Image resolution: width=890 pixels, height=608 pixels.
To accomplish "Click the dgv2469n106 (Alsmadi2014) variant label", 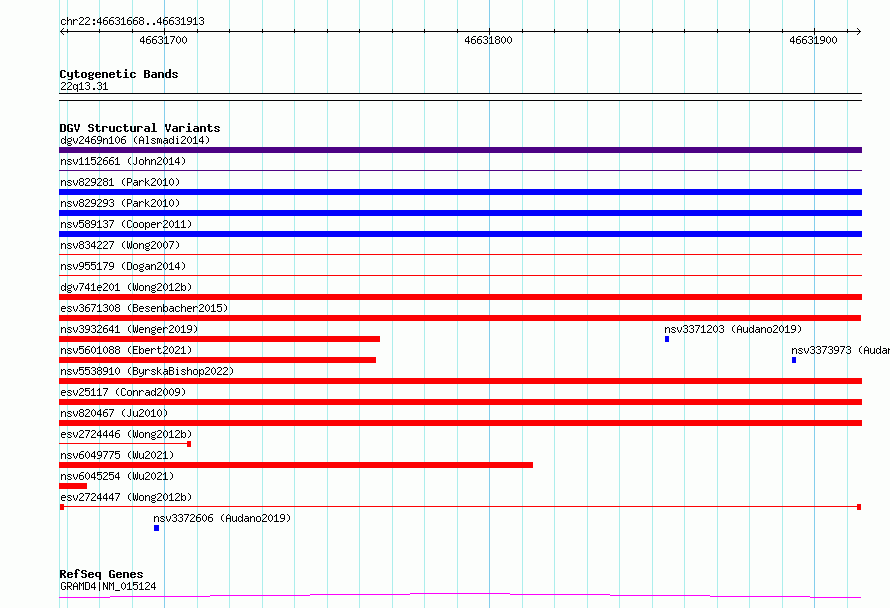I will pyautogui.click(x=135, y=140).
